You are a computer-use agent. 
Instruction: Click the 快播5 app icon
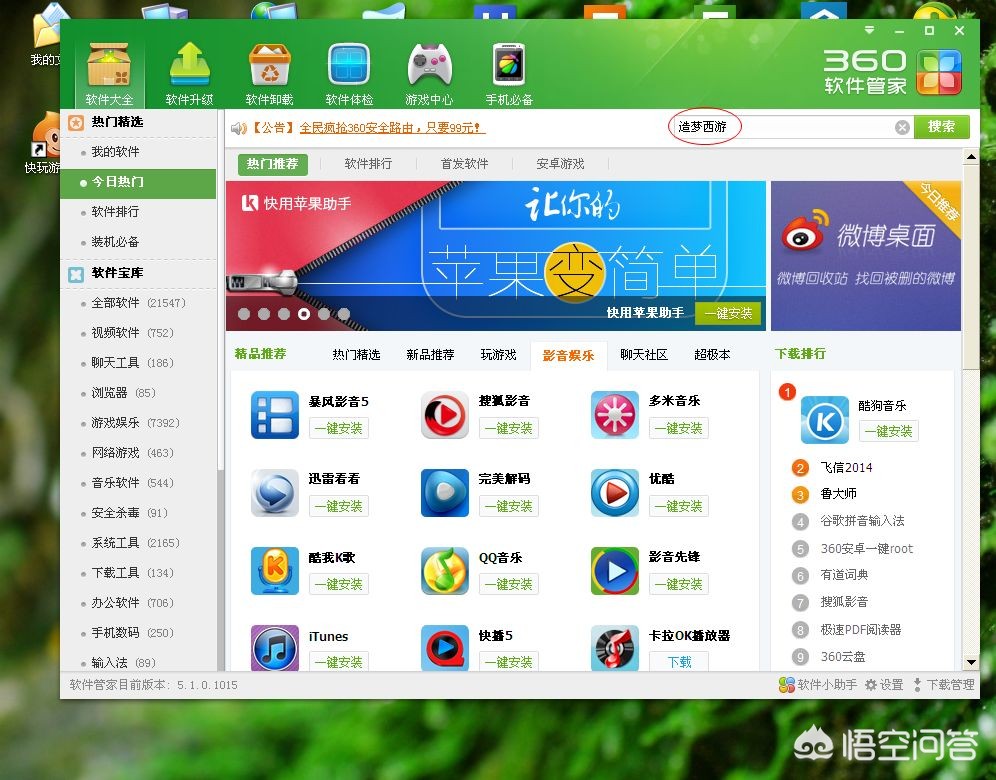445,648
